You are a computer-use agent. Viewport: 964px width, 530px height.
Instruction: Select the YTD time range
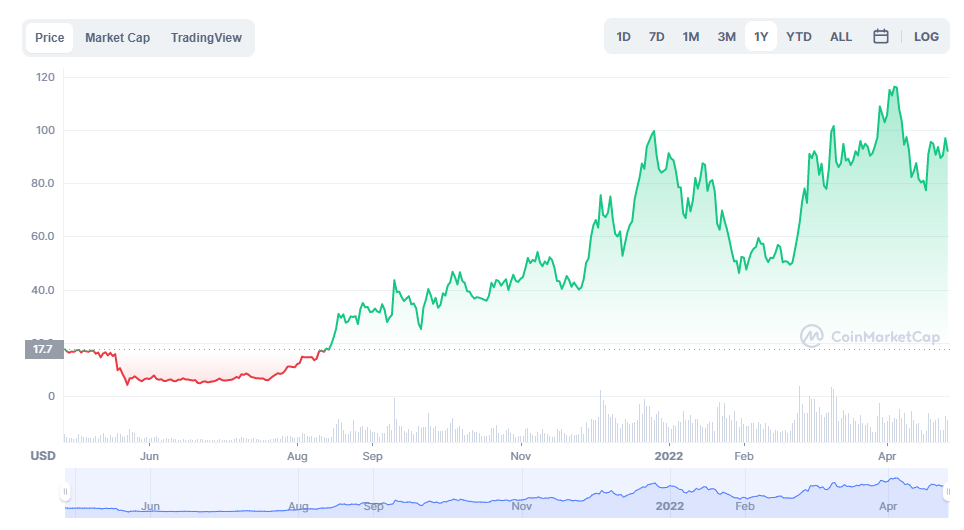click(799, 37)
